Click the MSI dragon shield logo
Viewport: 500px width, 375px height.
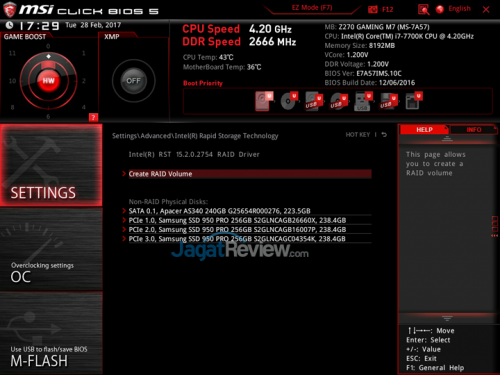click(x=9, y=9)
